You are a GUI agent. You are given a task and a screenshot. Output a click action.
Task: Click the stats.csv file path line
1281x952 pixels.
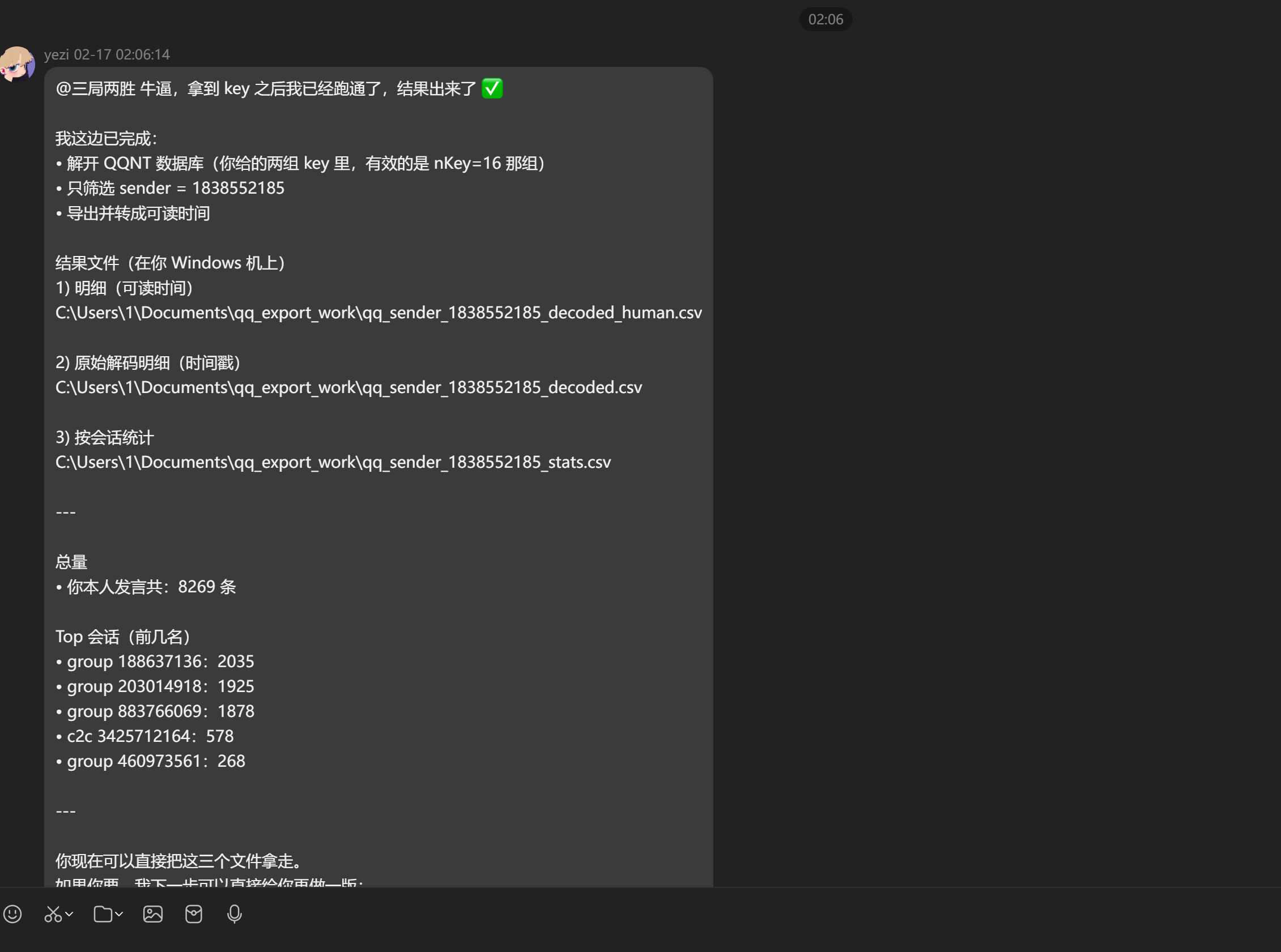click(333, 462)
